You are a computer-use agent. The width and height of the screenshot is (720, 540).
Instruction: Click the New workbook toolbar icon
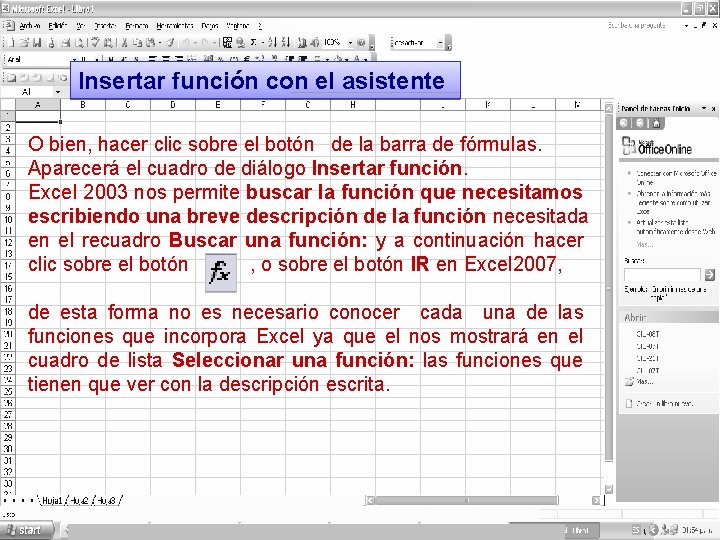tap(11, 43)
